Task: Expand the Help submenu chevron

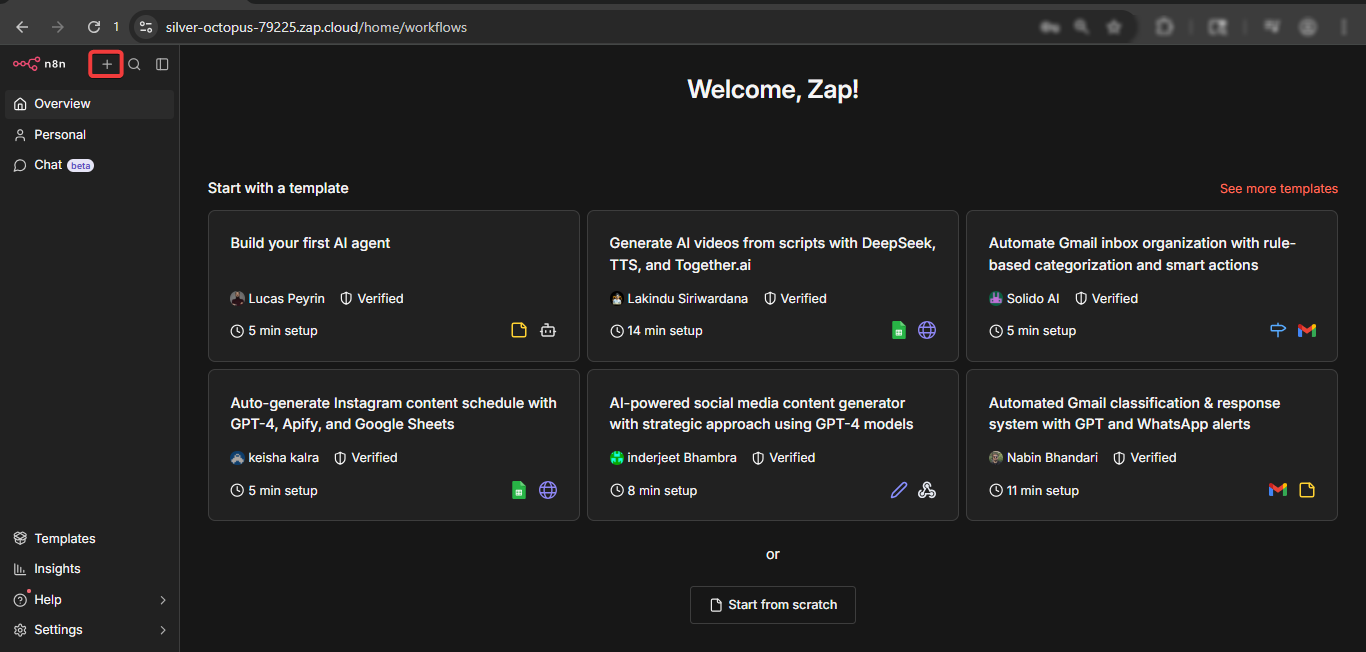Action: pyautogui.click(x=163, y=600)
